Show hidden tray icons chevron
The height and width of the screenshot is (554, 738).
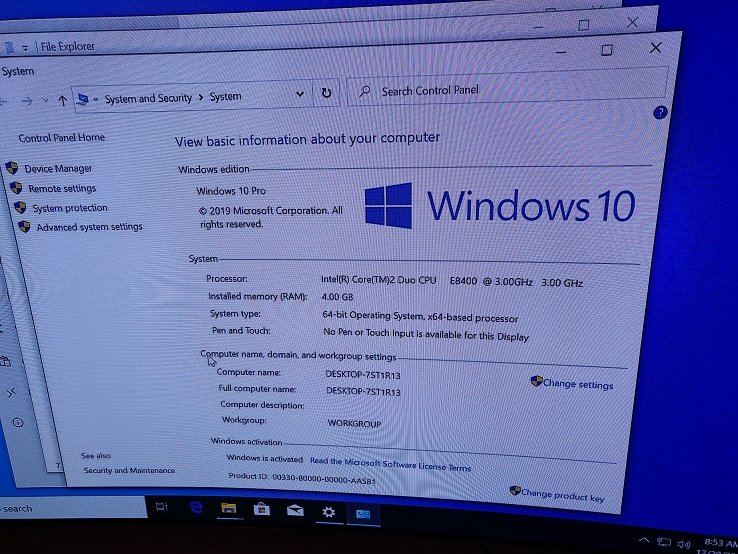pos(643,540)
